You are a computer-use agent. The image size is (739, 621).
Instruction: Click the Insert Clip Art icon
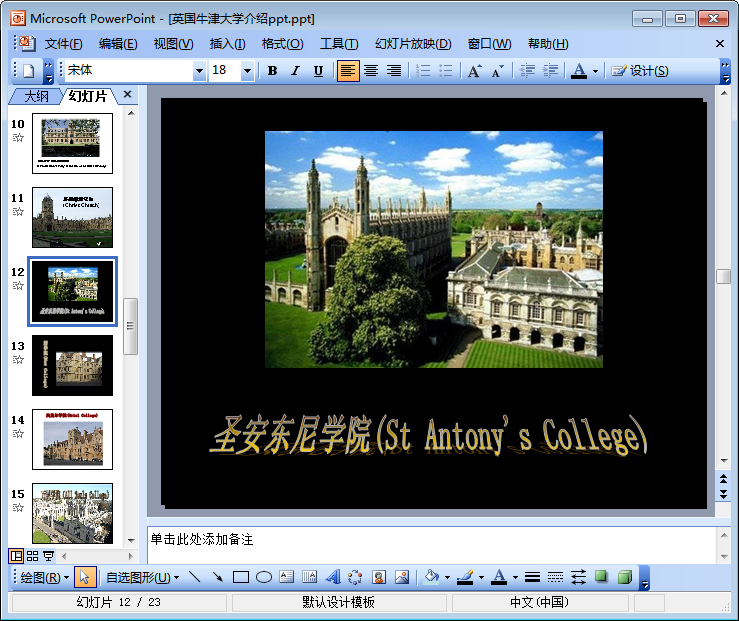(x=379, y=577)
